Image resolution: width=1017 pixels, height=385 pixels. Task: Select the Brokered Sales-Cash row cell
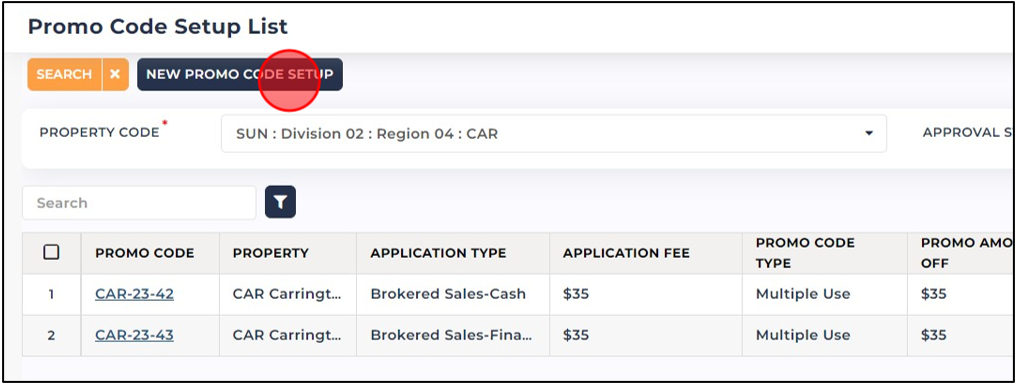(453, 294)
